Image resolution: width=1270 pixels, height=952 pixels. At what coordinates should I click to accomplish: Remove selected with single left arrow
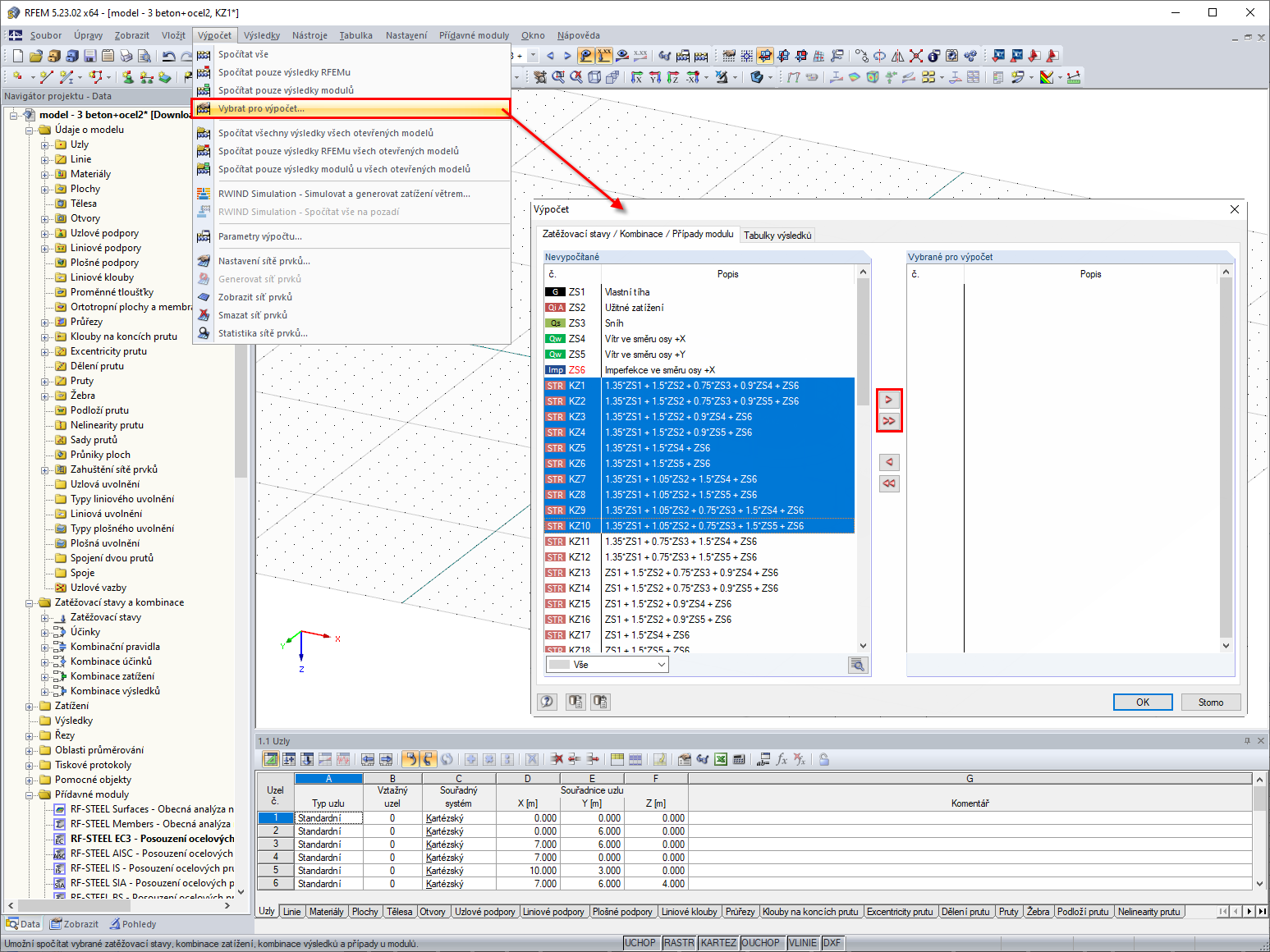pos(889,462)
